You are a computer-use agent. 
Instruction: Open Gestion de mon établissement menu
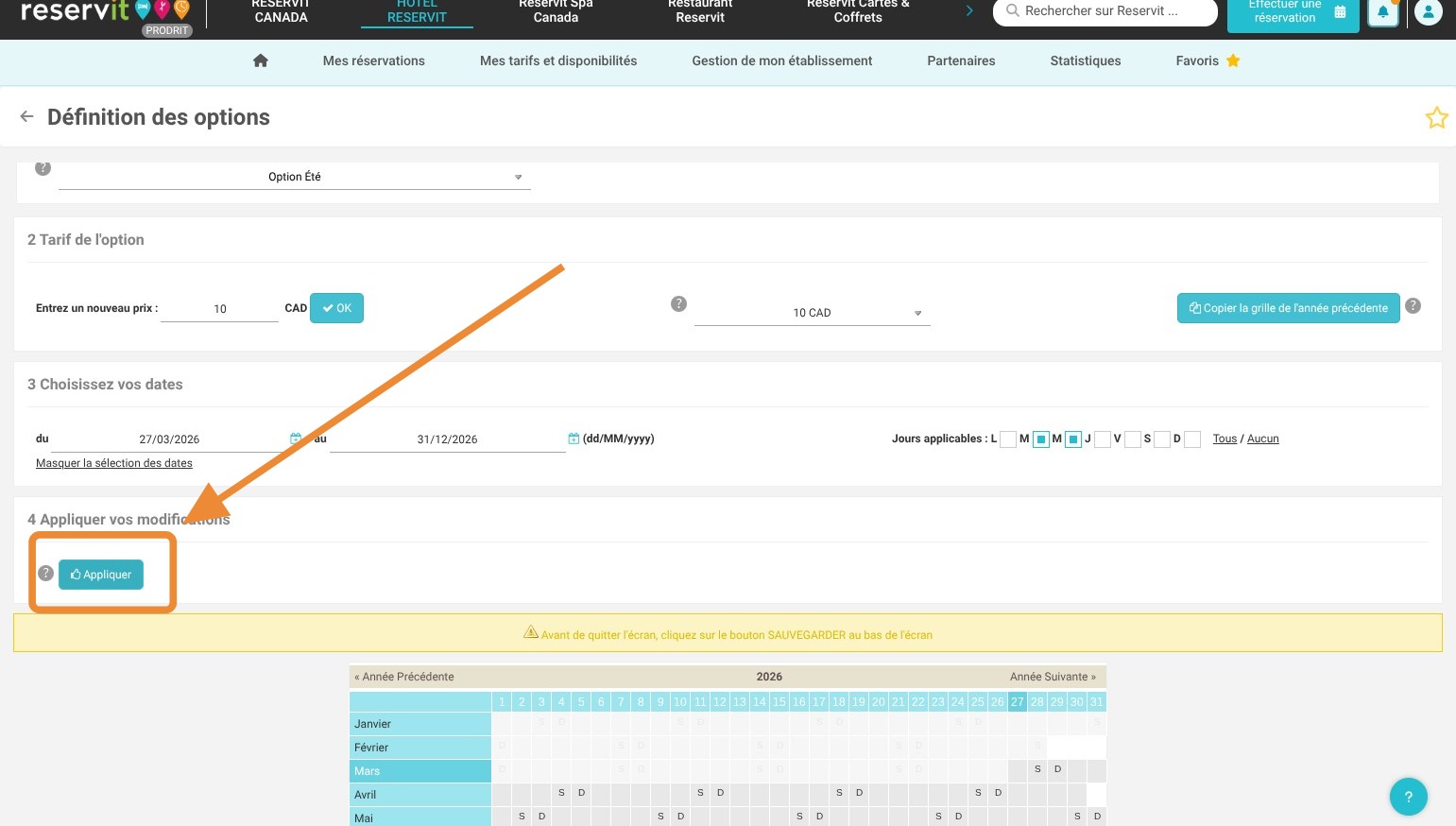pyautogui.click(x=782, y=60)
